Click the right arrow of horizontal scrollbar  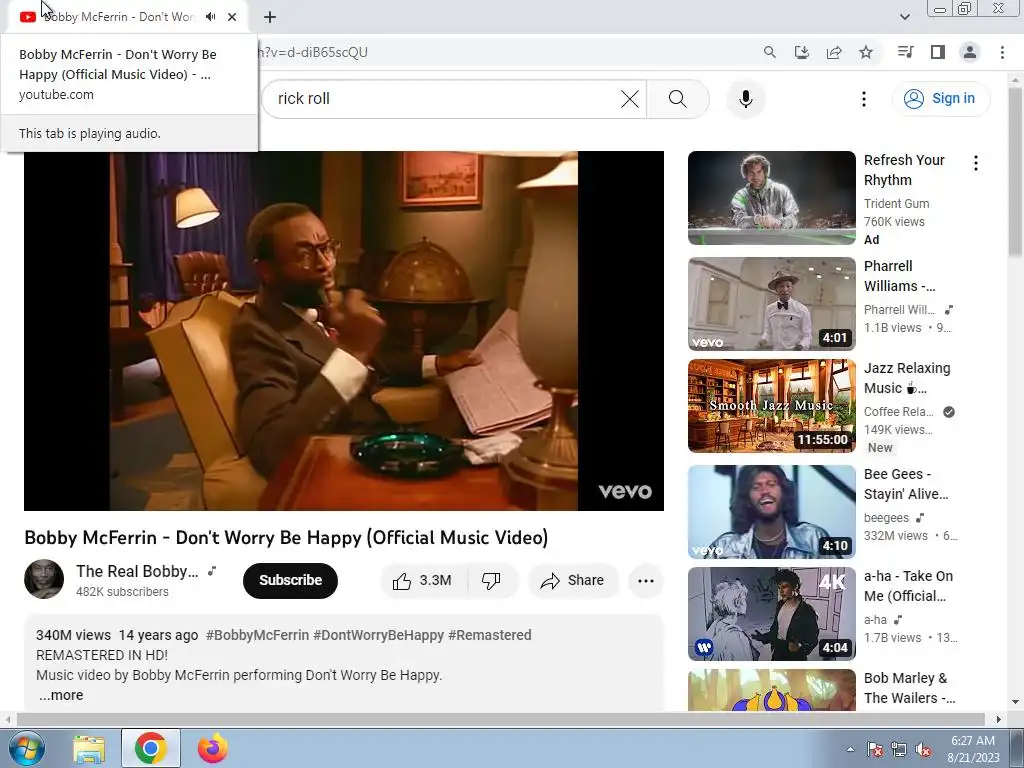[x=998, y=719]
